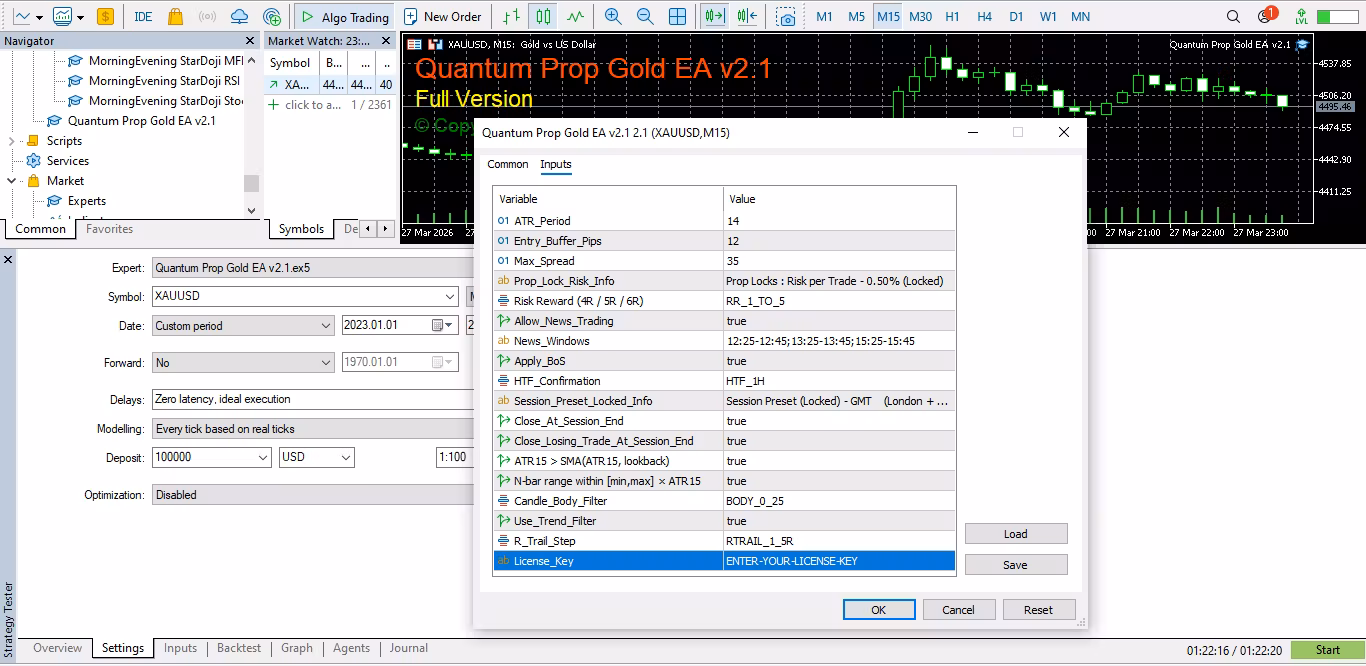Screen dimensions: 1366x666
Task: Select the H1 timeframe
Action: pos(953,17)
